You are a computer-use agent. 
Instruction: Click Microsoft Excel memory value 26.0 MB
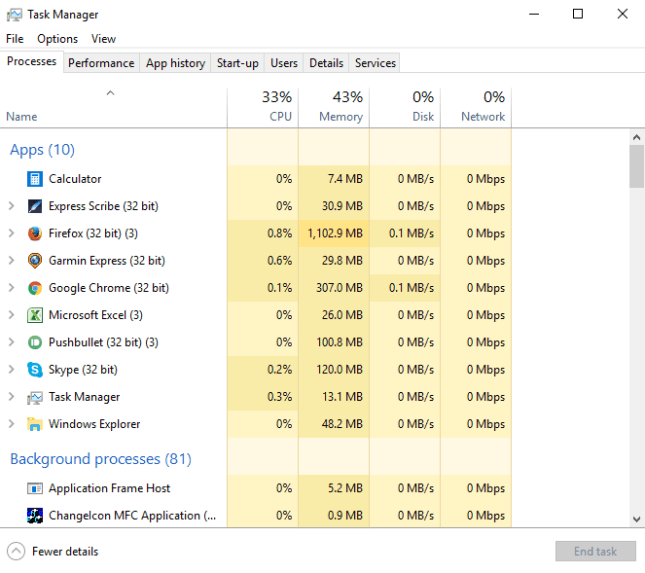[x=342, y=315]
